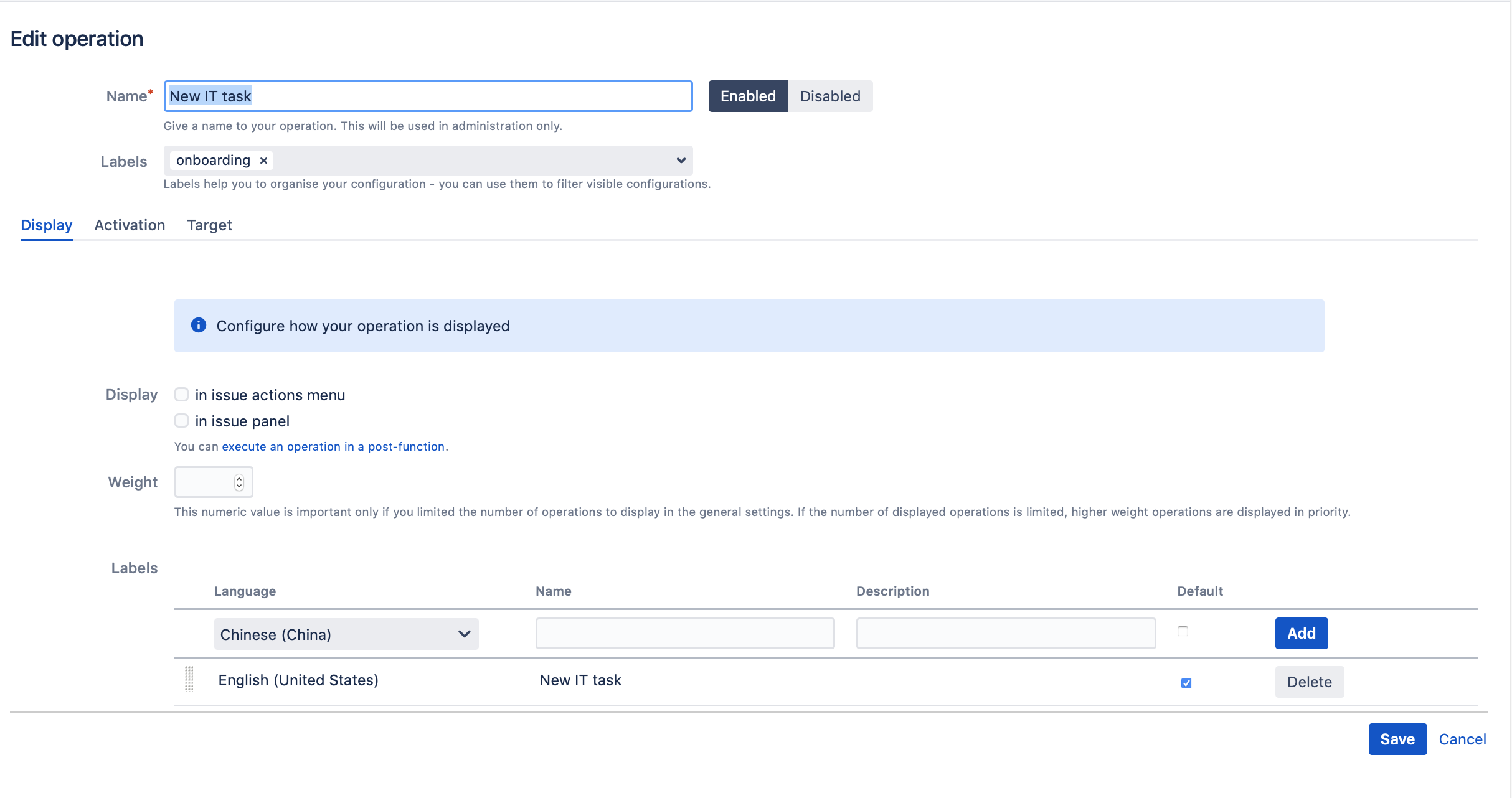Switch to the Activation tab
The image size is (1512, 798).
pyautogui.click(x=130, y=225)
